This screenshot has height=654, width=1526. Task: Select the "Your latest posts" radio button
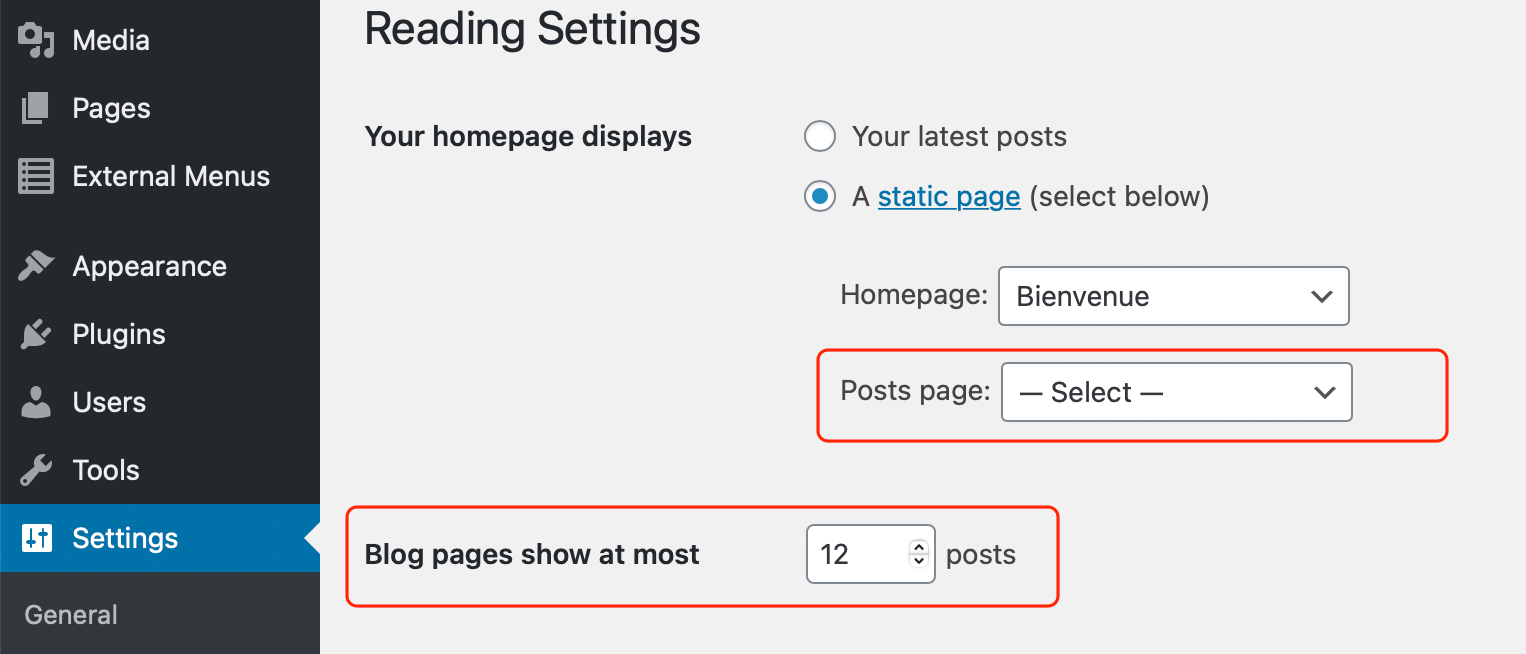coord(820,137)
